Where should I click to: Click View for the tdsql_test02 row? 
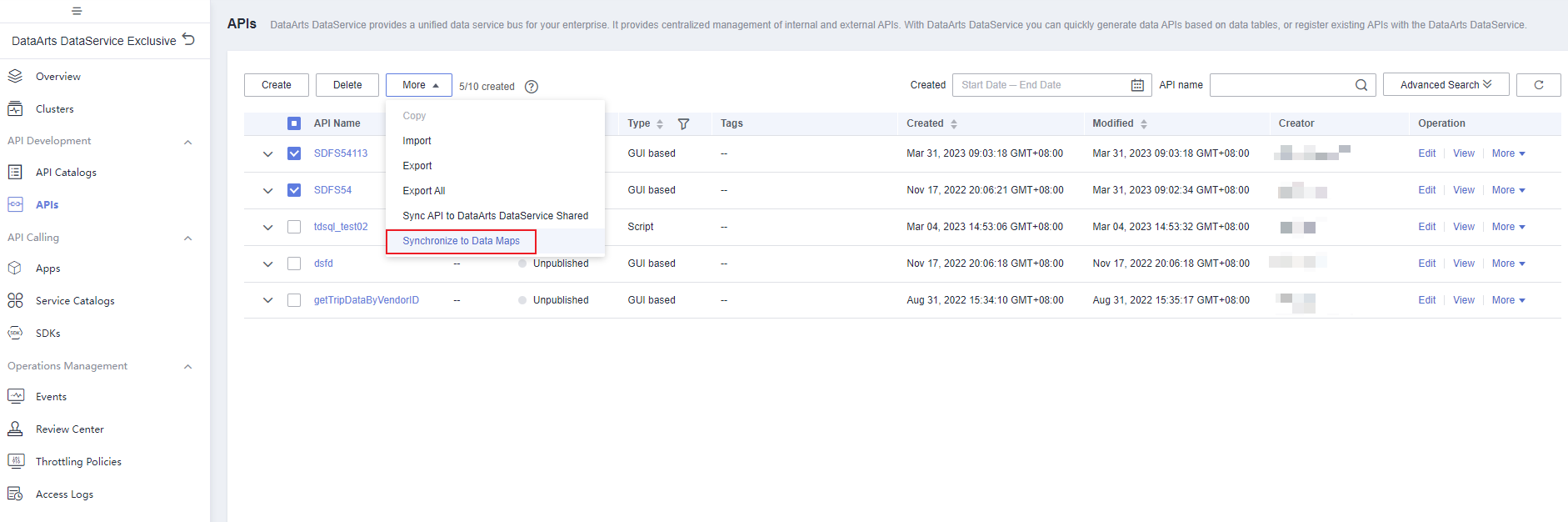(1464, 227)
